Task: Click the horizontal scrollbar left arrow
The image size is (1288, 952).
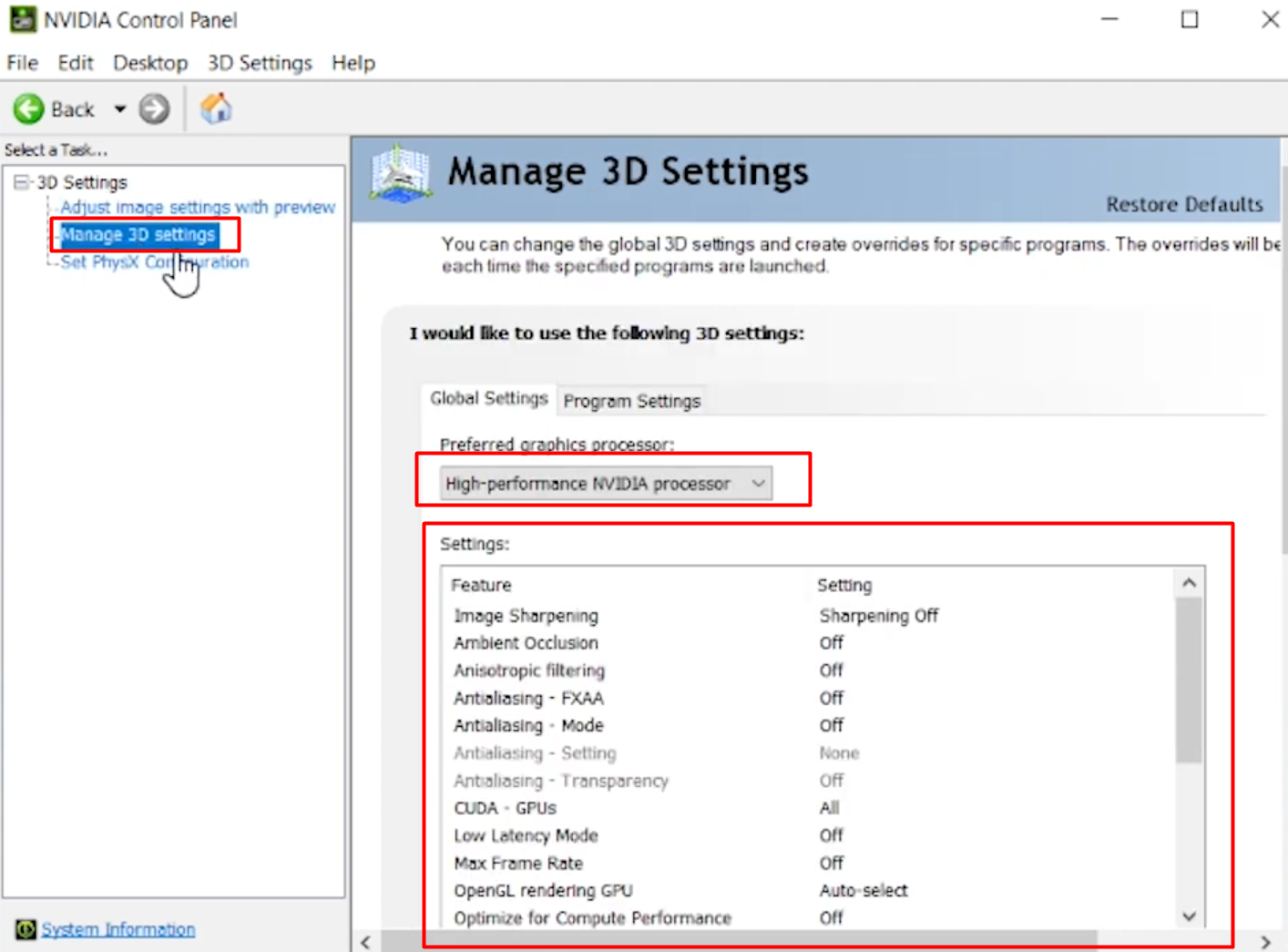Action: tap(365, 942)
